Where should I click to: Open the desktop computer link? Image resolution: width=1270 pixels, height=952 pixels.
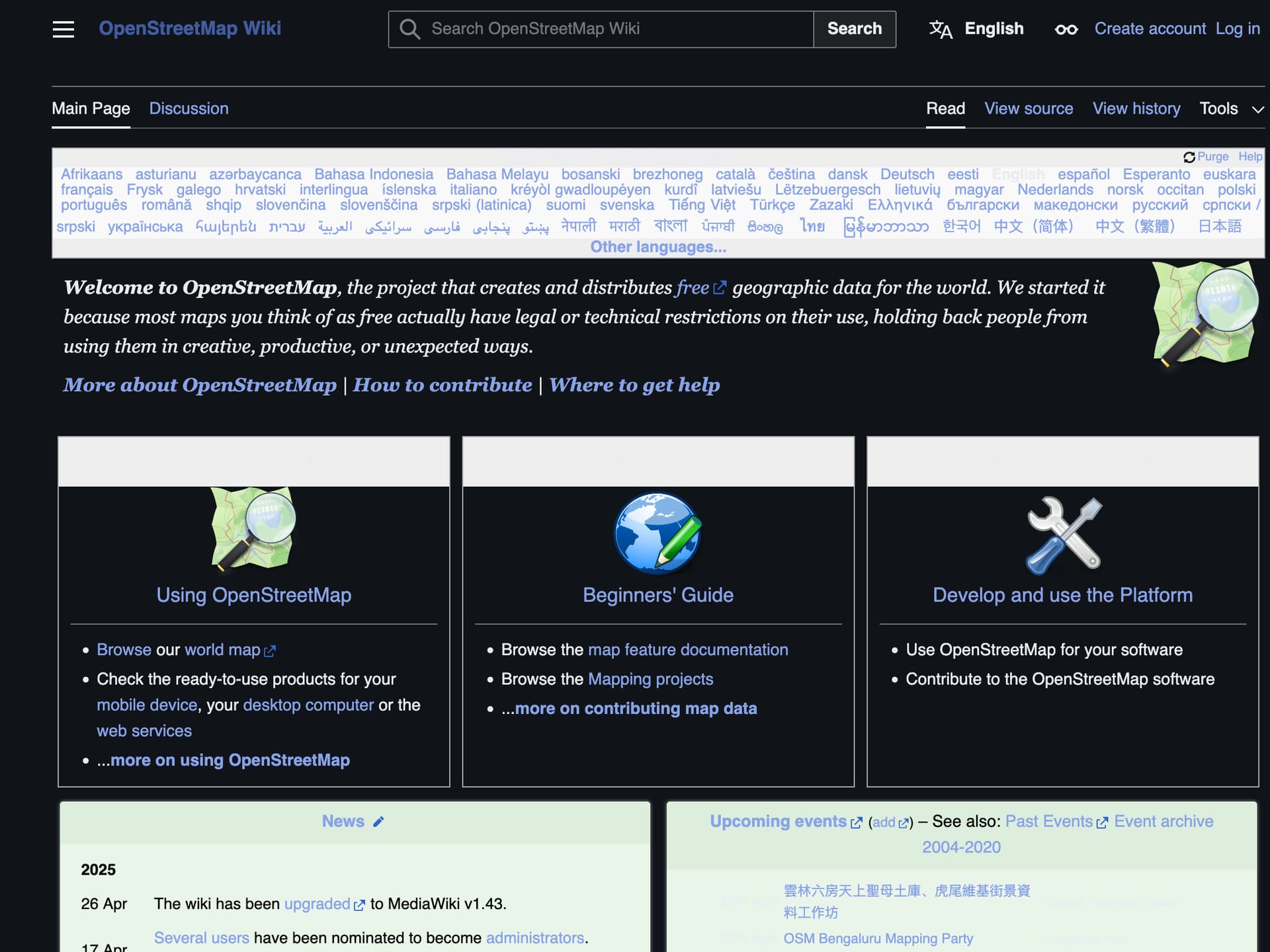[308, 705]
